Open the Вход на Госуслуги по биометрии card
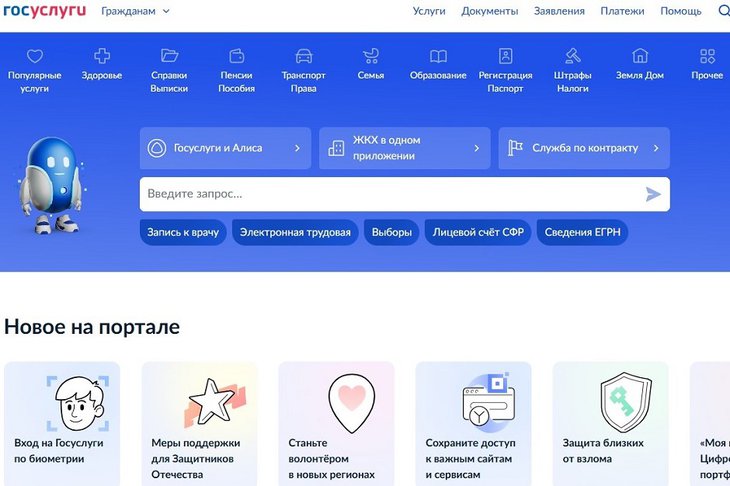The height and width of the screenshot is (486, 730). tap(62, 424)
